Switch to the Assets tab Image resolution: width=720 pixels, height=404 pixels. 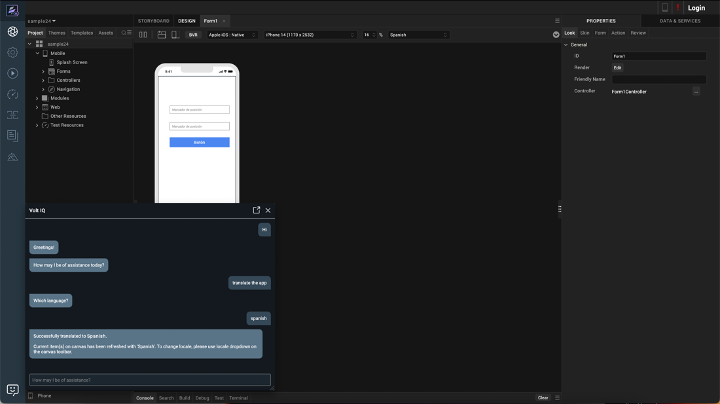click(106, 33)
